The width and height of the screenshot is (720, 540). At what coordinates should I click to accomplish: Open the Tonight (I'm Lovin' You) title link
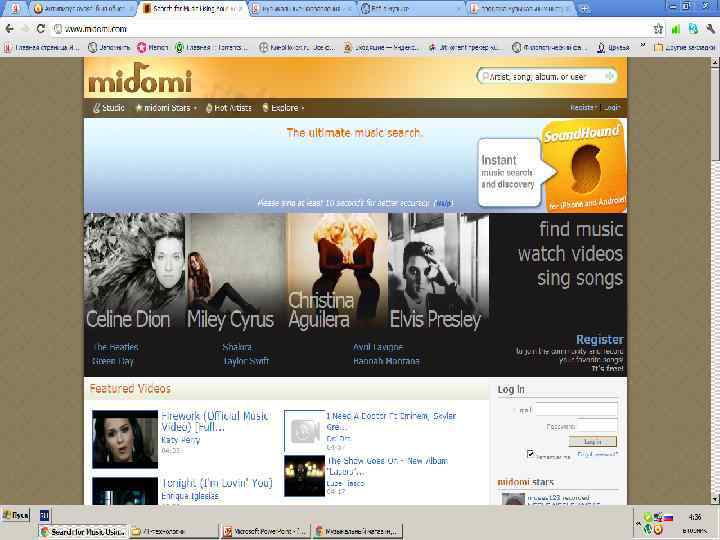click(217, 483)
